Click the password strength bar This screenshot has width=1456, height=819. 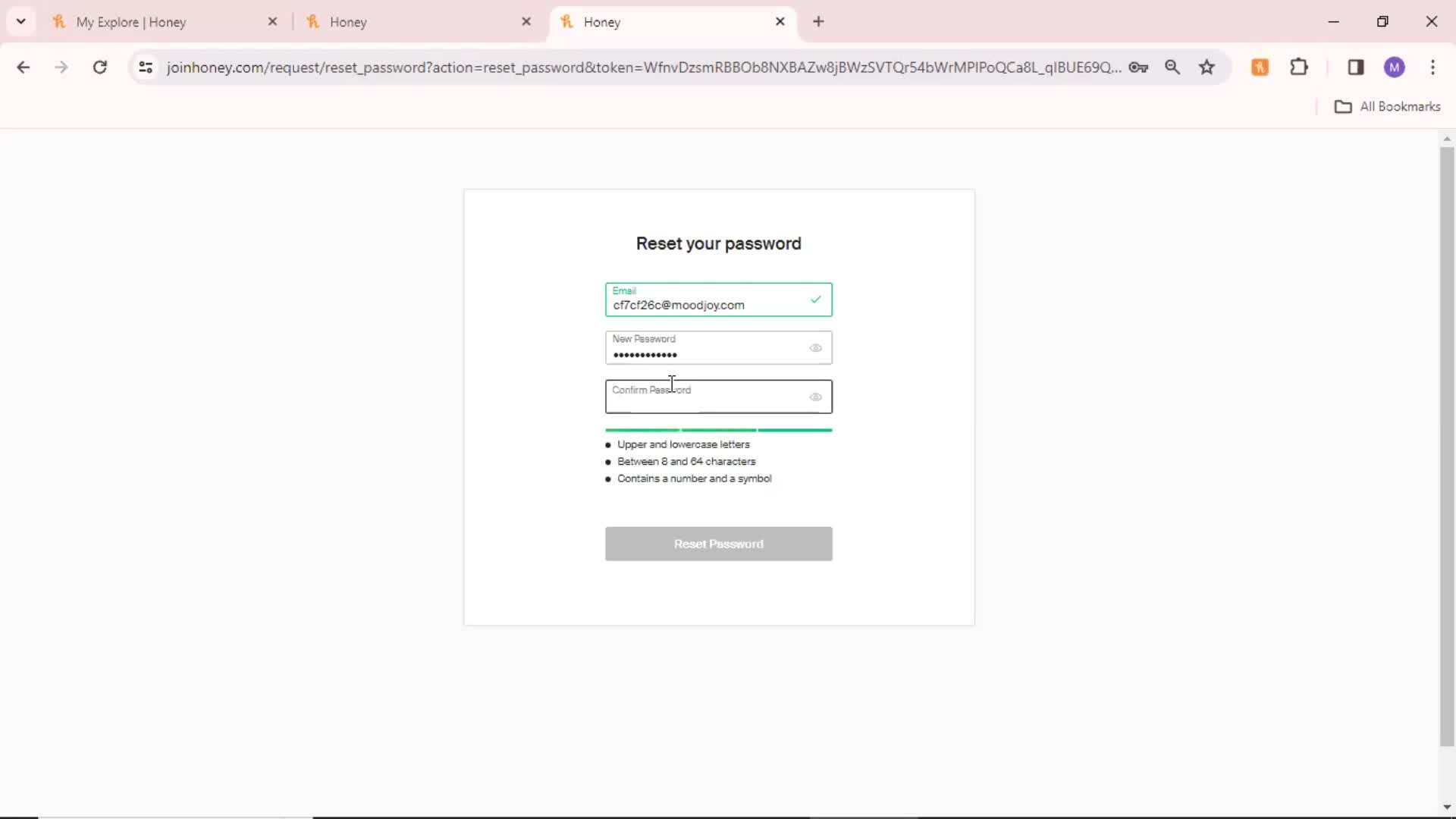point(718,430)
